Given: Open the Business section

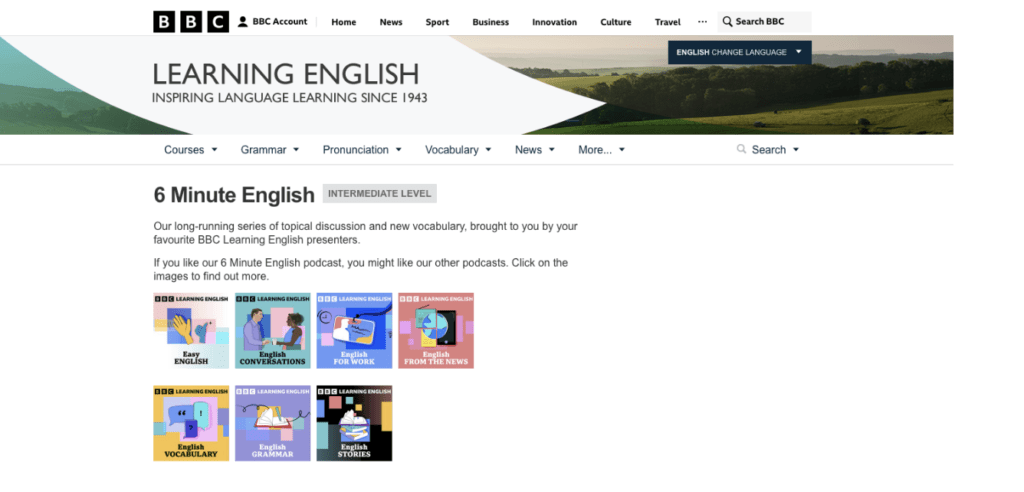Looking at the screenshot, I should [x=490, y=22].
